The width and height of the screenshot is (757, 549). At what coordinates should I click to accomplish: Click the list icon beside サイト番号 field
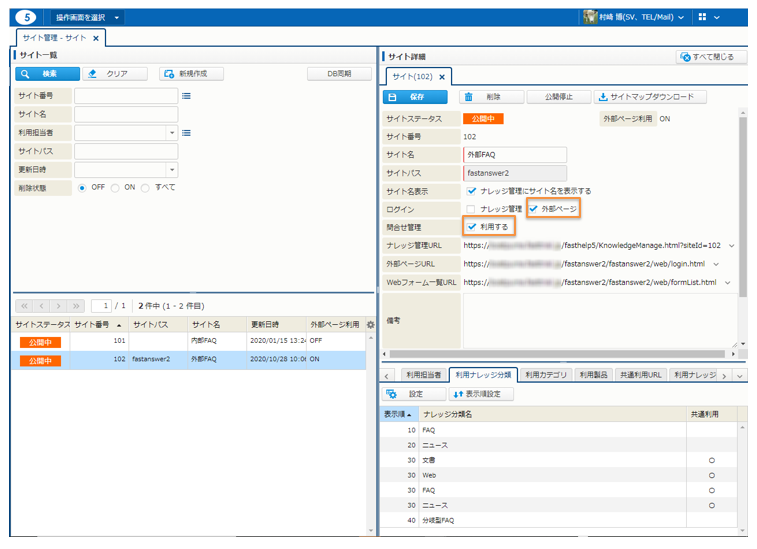pyautogui.click(x=186, y=96)
